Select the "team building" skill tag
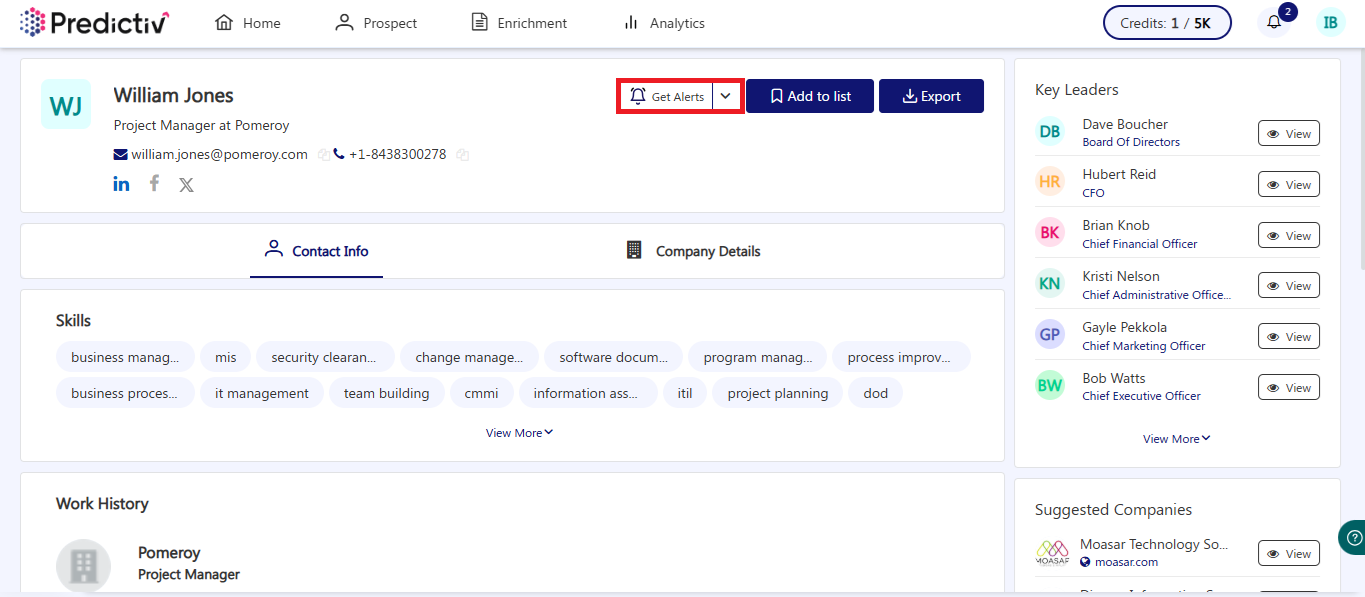 (387, 393)
